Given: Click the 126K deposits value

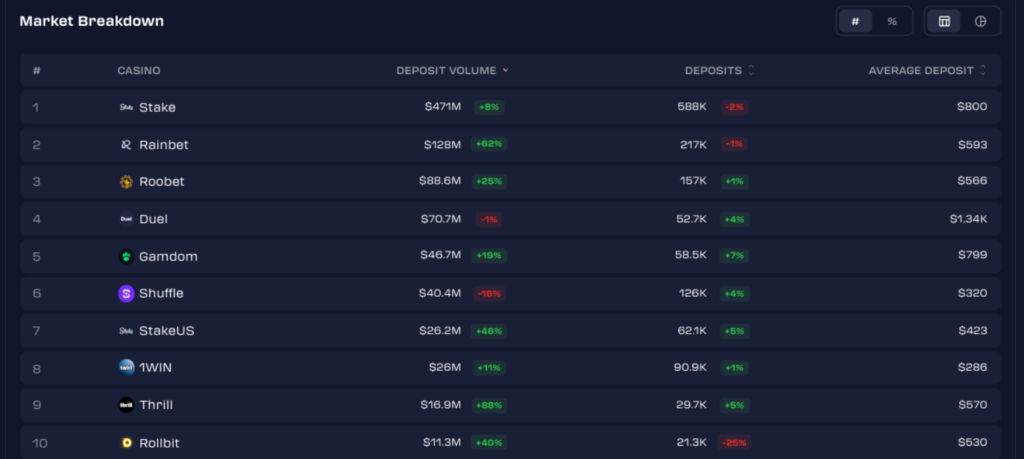Looking at the screenshot, I should (694, 293).
